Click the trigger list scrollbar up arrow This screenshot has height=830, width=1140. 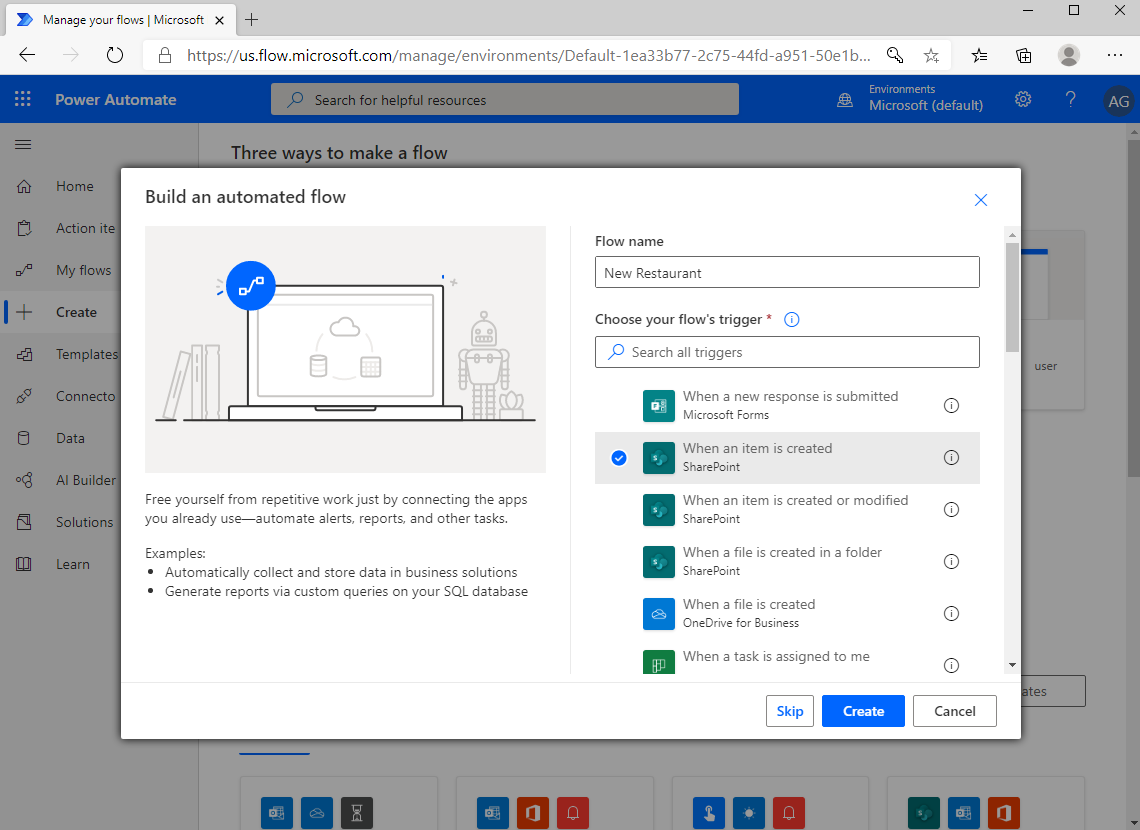pyautogui.click(x=1012, y=235)
